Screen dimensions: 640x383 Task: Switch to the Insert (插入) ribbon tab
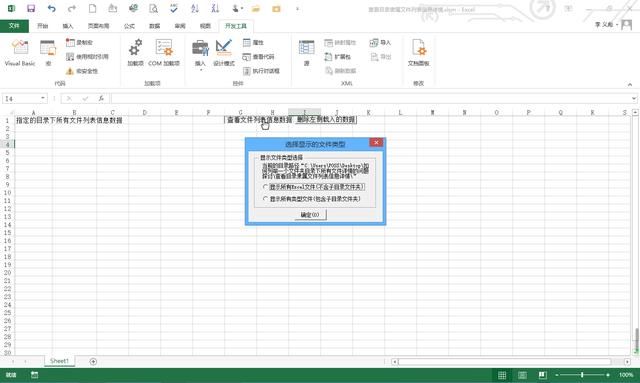point(68,26)
